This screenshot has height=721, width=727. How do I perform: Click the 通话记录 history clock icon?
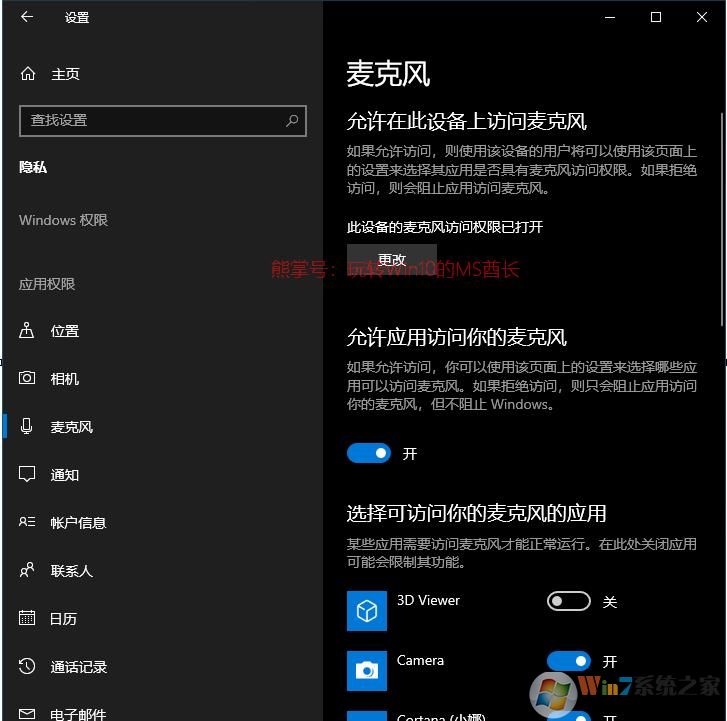pyautogui.click(x=26, y=666)
